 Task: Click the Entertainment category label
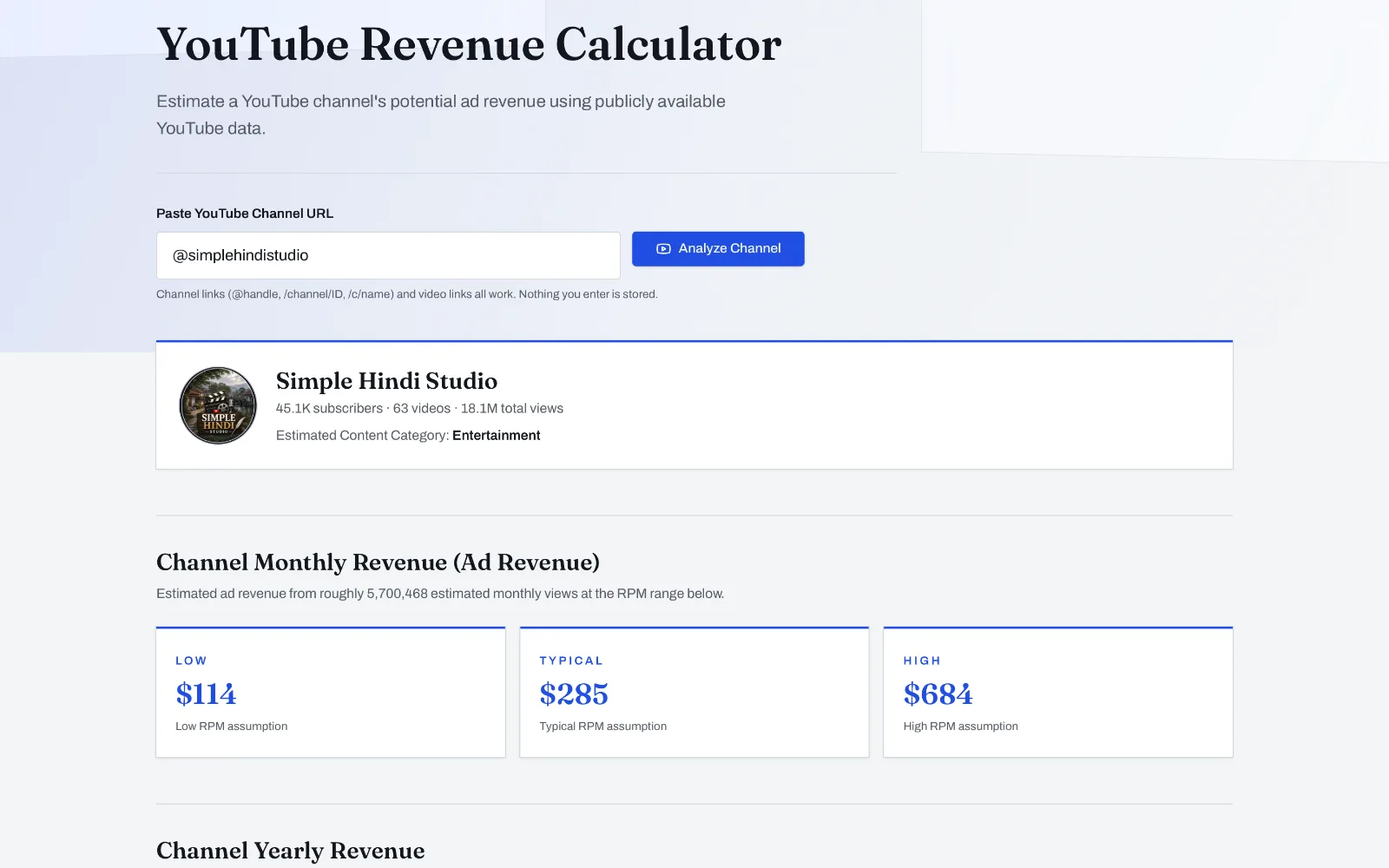tap(497, 436)
